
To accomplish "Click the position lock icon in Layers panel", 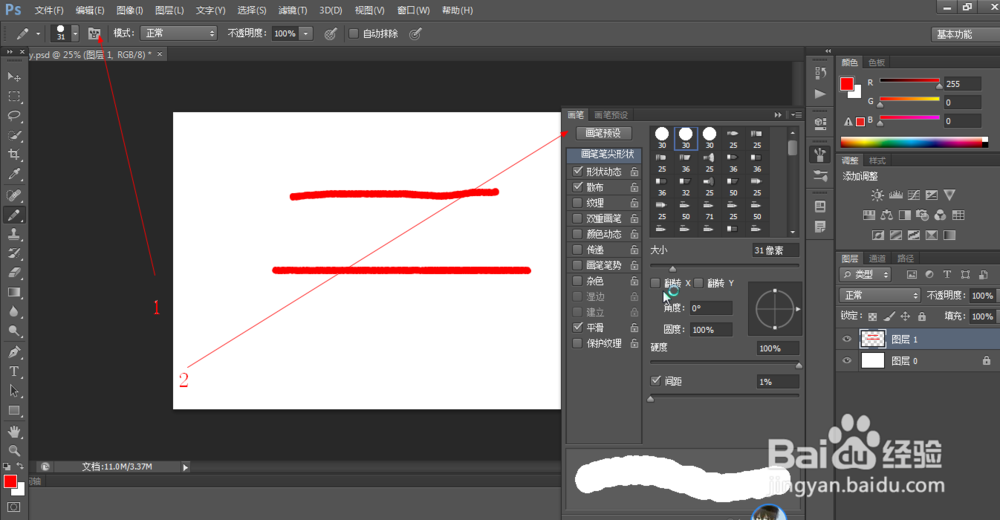I will [905, 316].
